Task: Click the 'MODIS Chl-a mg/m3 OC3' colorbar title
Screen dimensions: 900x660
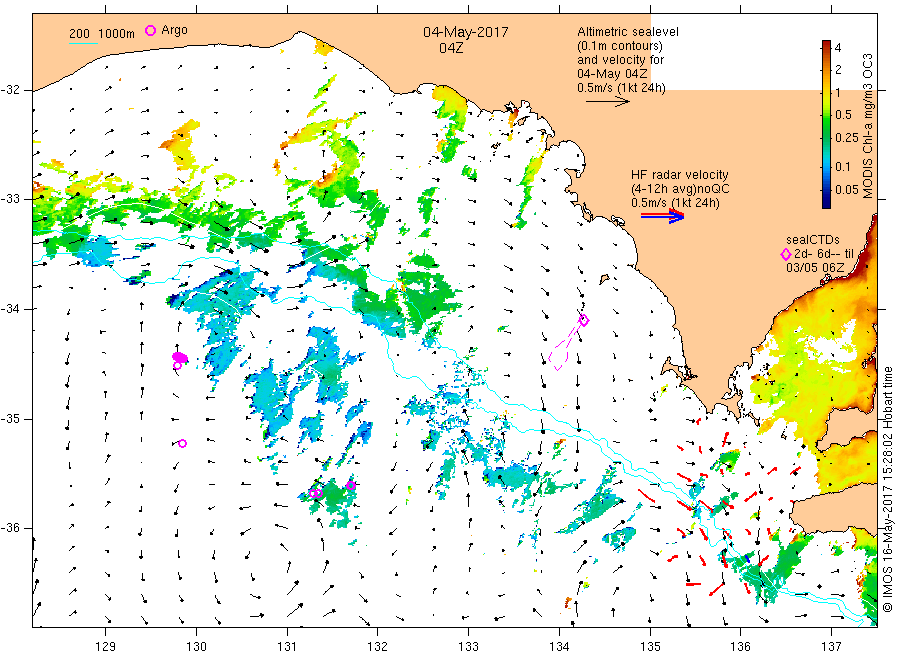Action: click(x=867, y=126)
